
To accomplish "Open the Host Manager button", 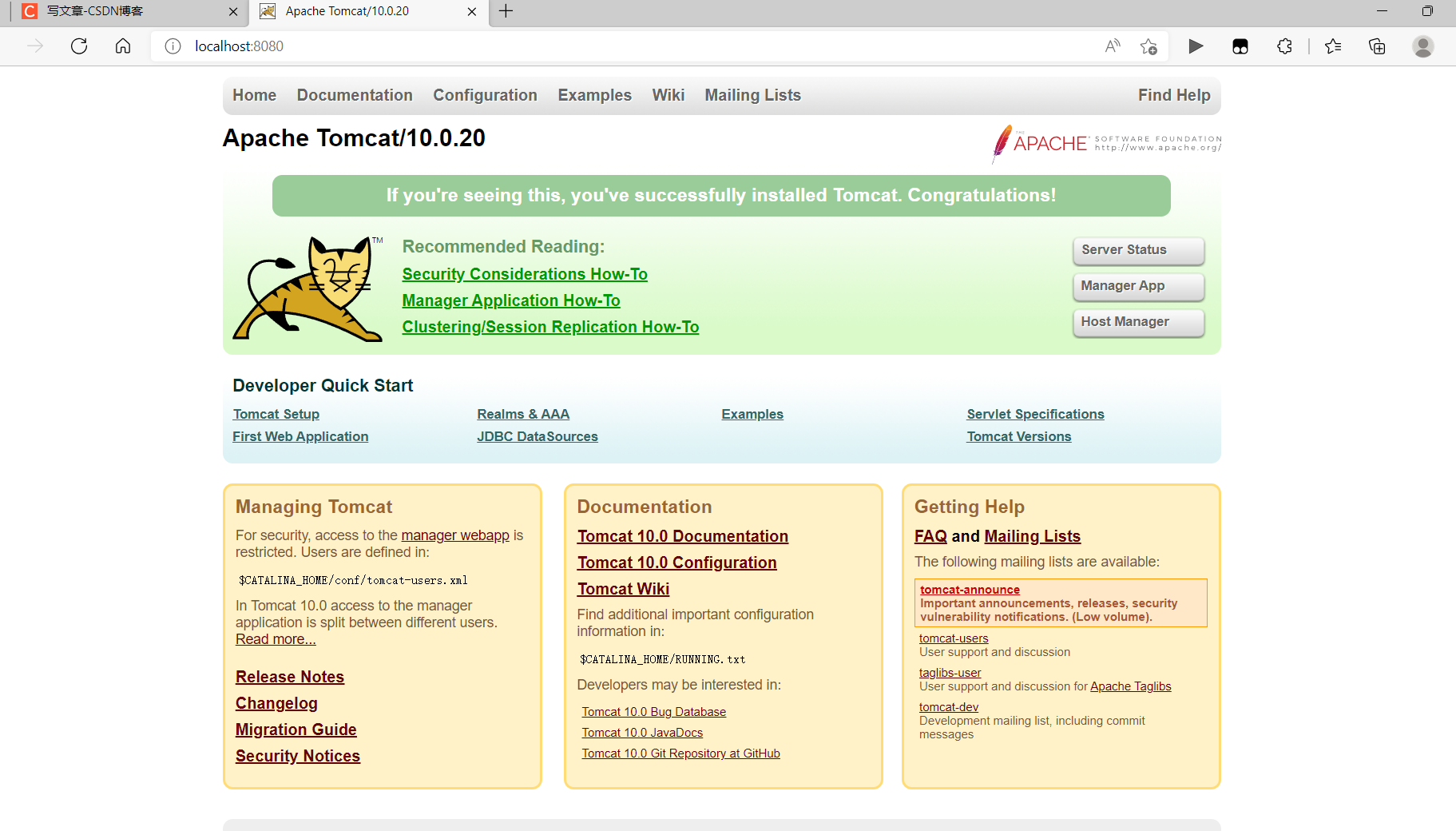I will tap(1138, 322).
